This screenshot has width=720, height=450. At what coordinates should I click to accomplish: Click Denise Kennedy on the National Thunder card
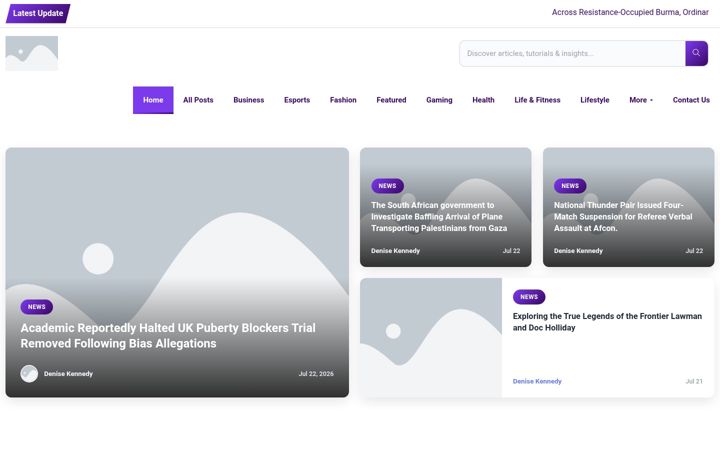578,251
